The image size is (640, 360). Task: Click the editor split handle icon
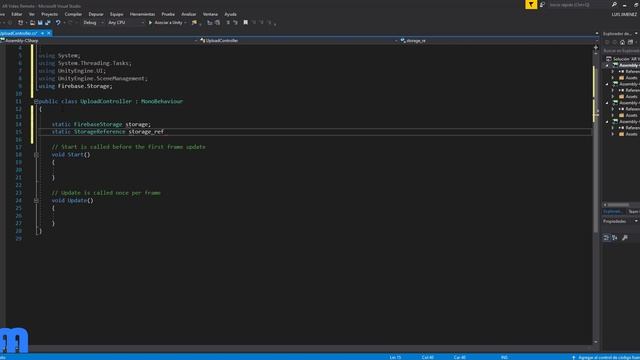click(596, 48)
